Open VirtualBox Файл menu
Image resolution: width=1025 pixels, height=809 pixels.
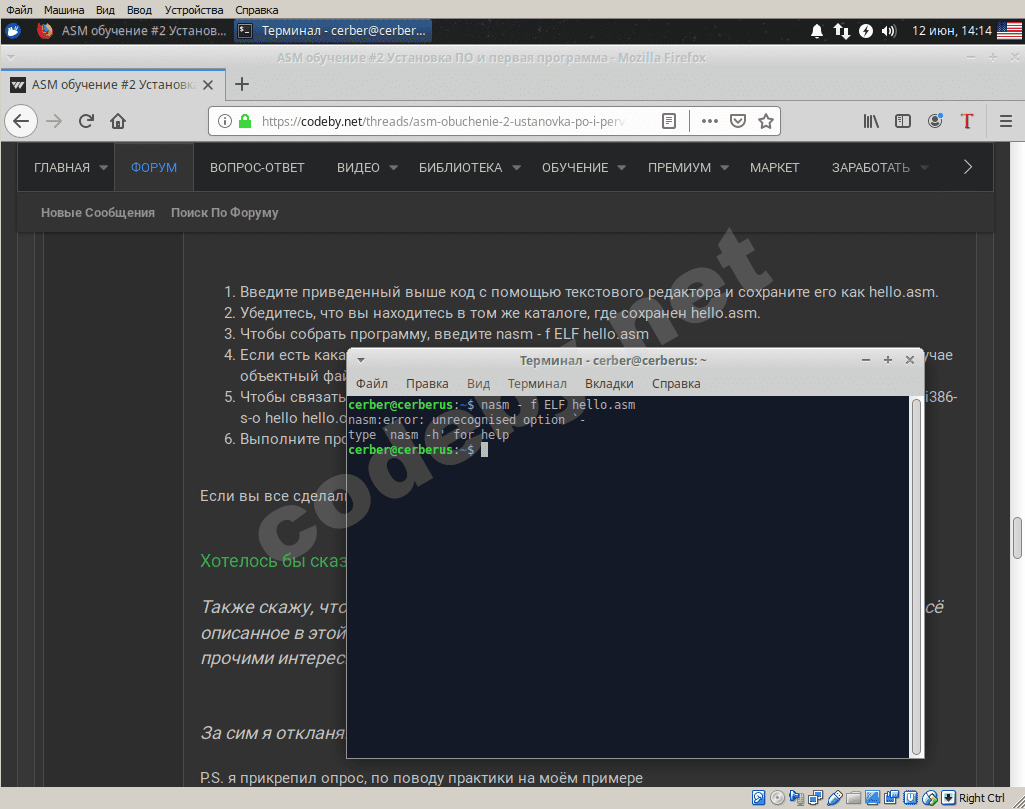19,10
